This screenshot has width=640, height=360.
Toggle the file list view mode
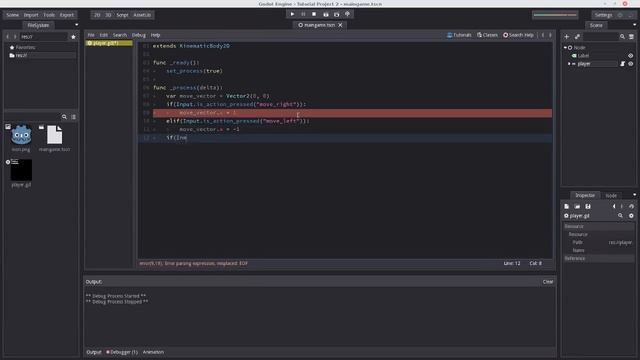click(x=73, y=117)
